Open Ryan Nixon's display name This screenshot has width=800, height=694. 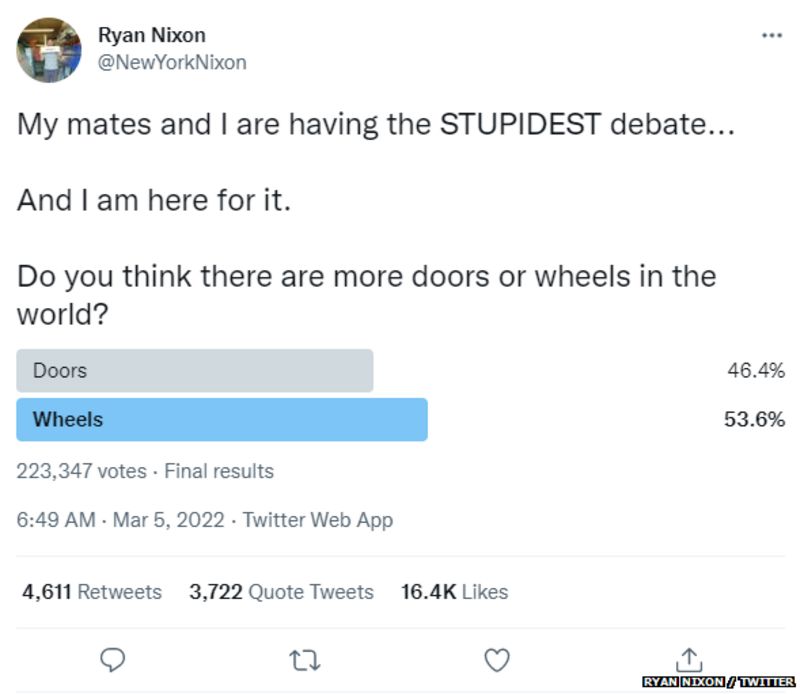(x=150, y=34)
